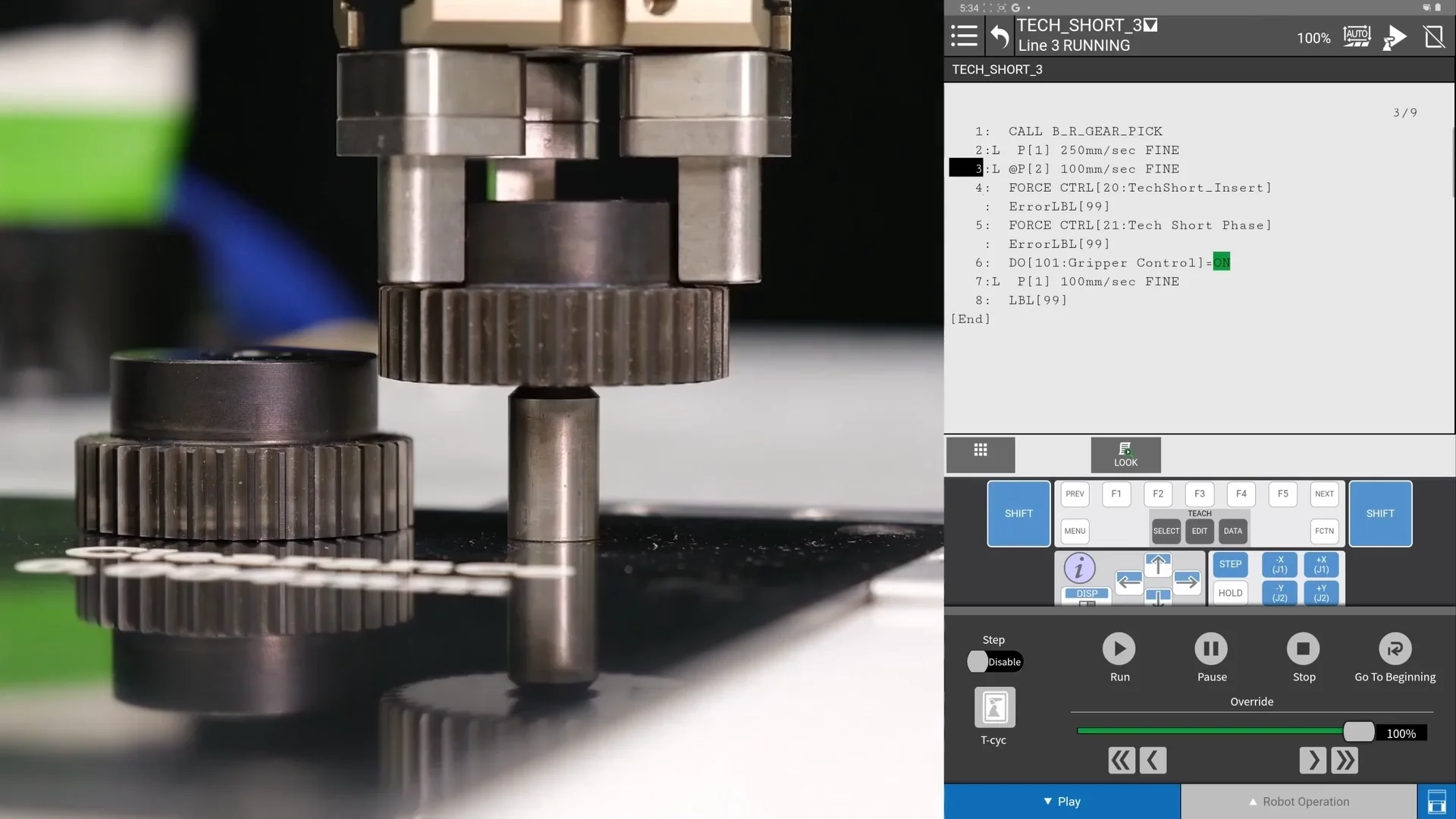Toggle the left SHIFT key

pyautogui.click(x=1018, y=513)
